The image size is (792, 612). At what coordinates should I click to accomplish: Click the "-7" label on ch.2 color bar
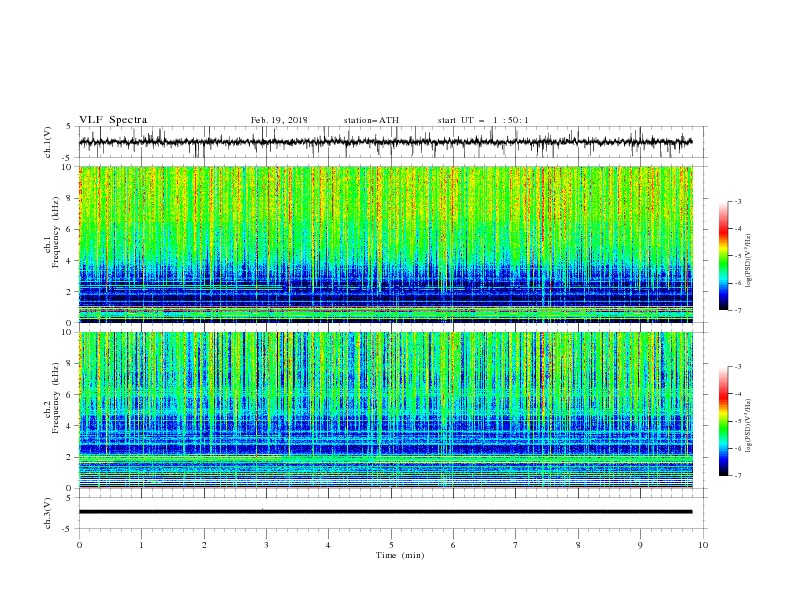pos(737,476)
